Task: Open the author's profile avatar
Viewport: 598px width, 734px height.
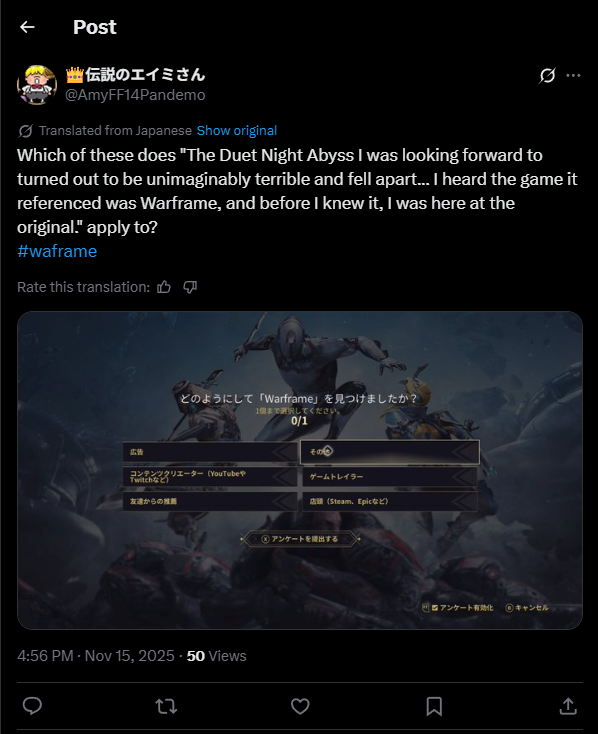Action: [x=37, y=85]
